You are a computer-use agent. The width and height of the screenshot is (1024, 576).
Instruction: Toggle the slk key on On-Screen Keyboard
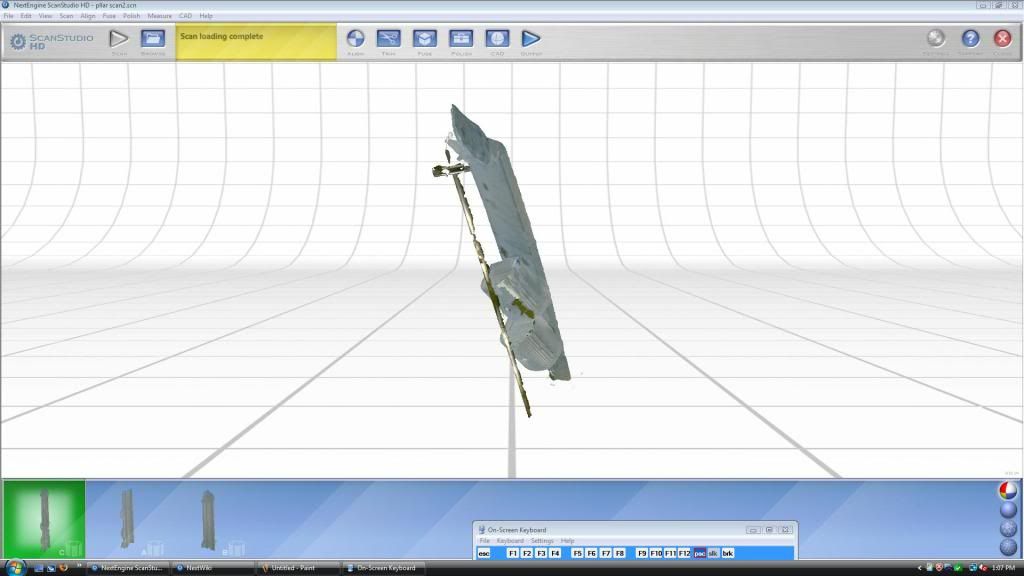[713, 553]
